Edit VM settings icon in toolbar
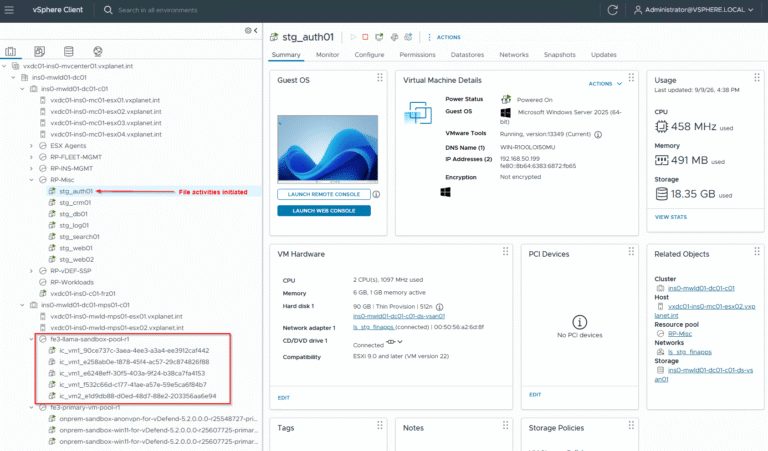This screenshot has height=451, width=768. pos(394,37)
